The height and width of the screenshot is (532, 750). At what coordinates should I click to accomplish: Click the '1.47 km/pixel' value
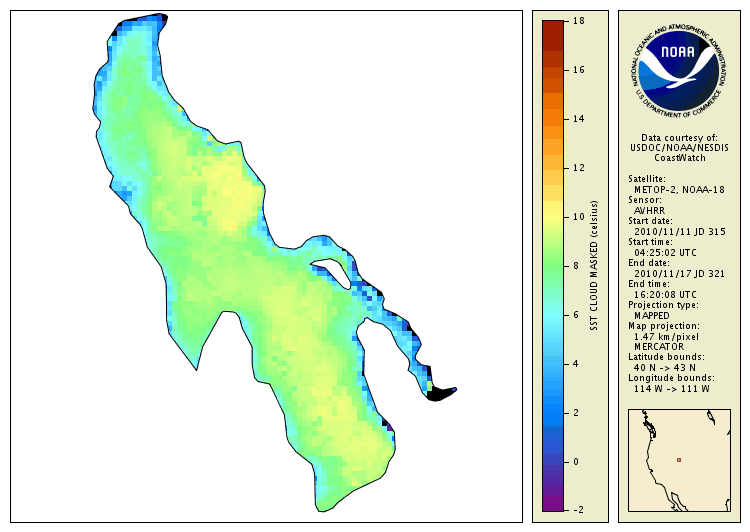pos(666,337)
